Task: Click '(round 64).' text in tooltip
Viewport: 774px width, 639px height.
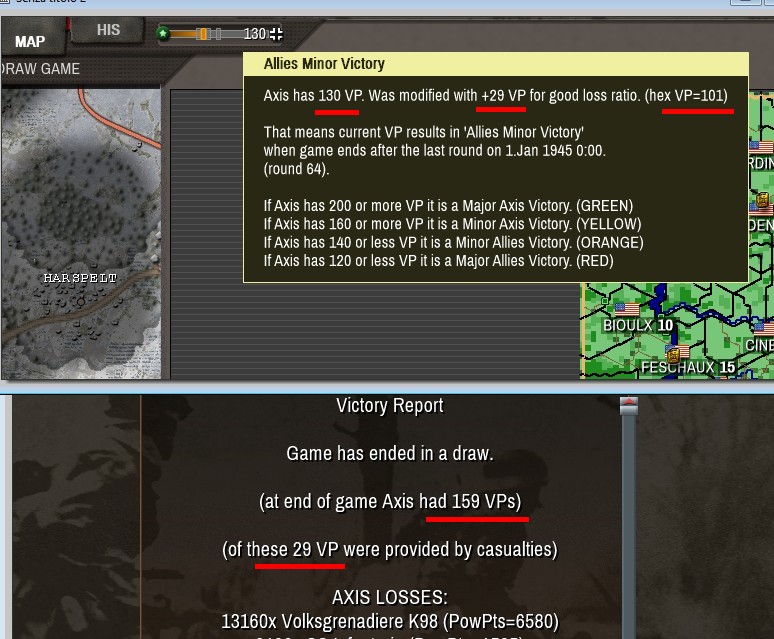Action: click(296, 169)
